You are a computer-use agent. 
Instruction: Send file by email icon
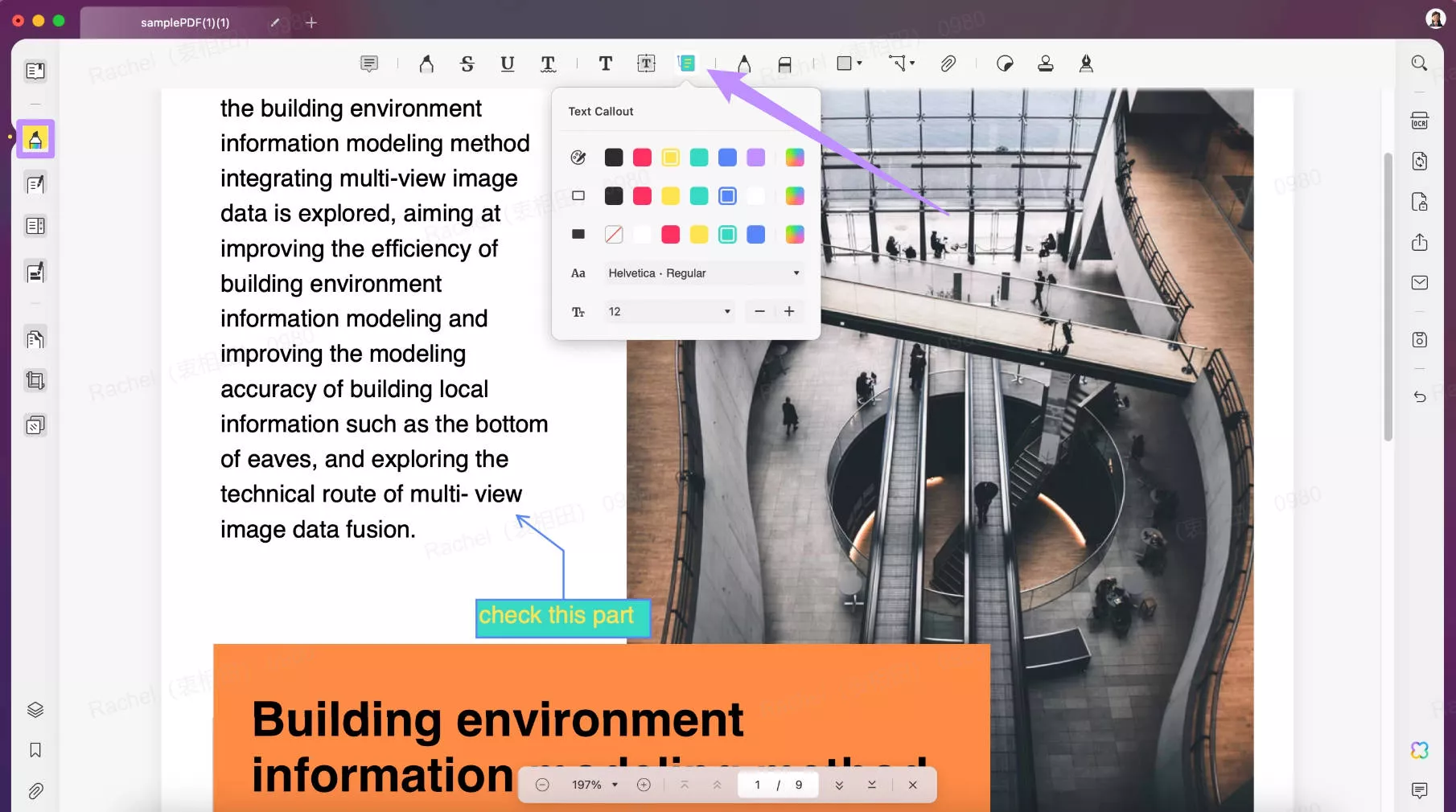tap(1420, 283)
